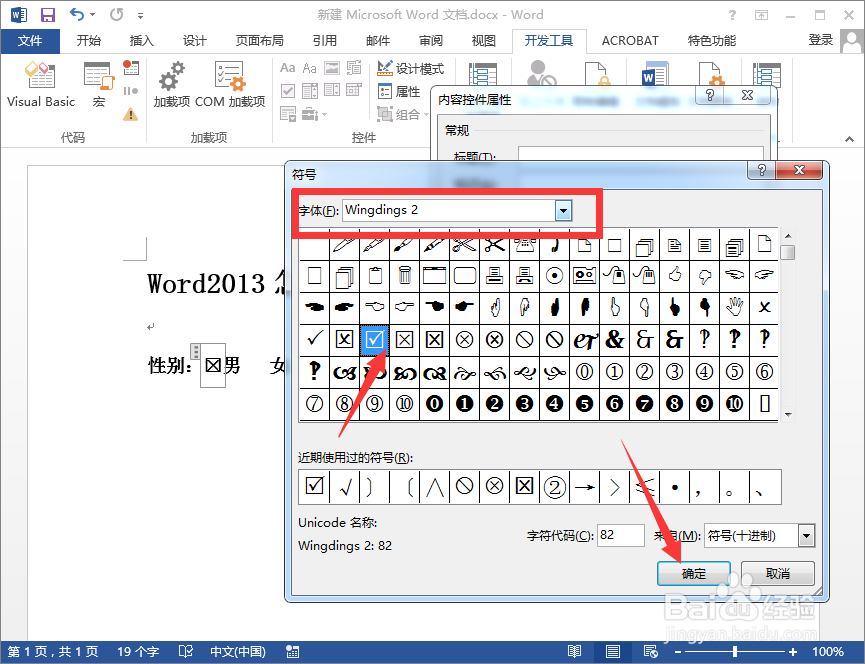Insert rich text content control
The height and width of the screenshot is (664, 865).
(287, 68)
